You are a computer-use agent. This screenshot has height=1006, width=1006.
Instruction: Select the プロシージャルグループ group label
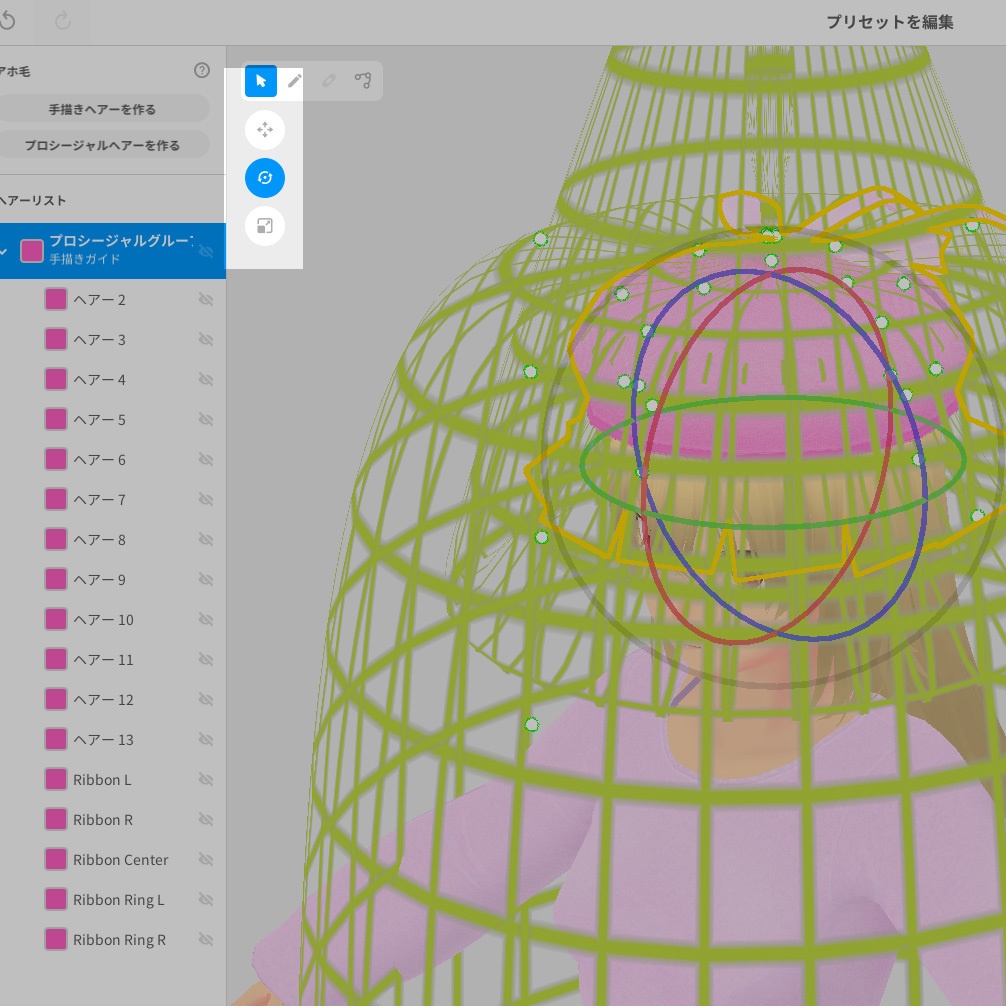(121, 241)
